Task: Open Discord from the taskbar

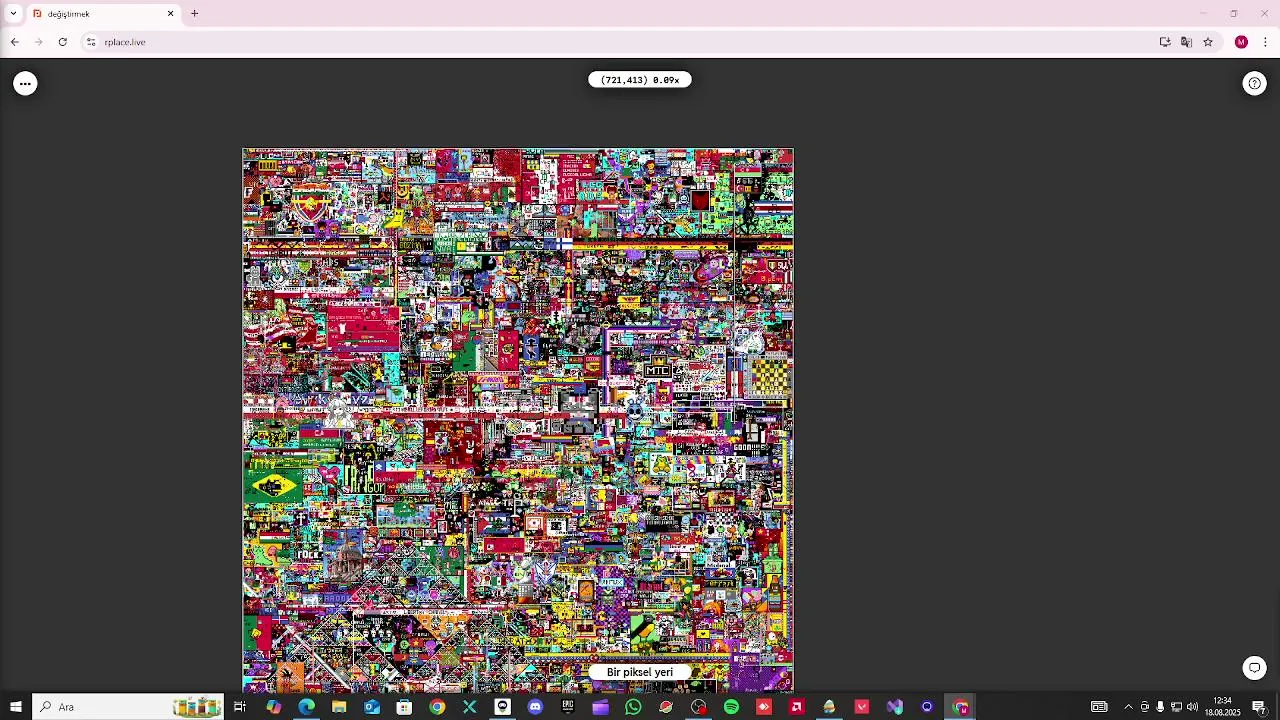Action: tap(535, 707)
